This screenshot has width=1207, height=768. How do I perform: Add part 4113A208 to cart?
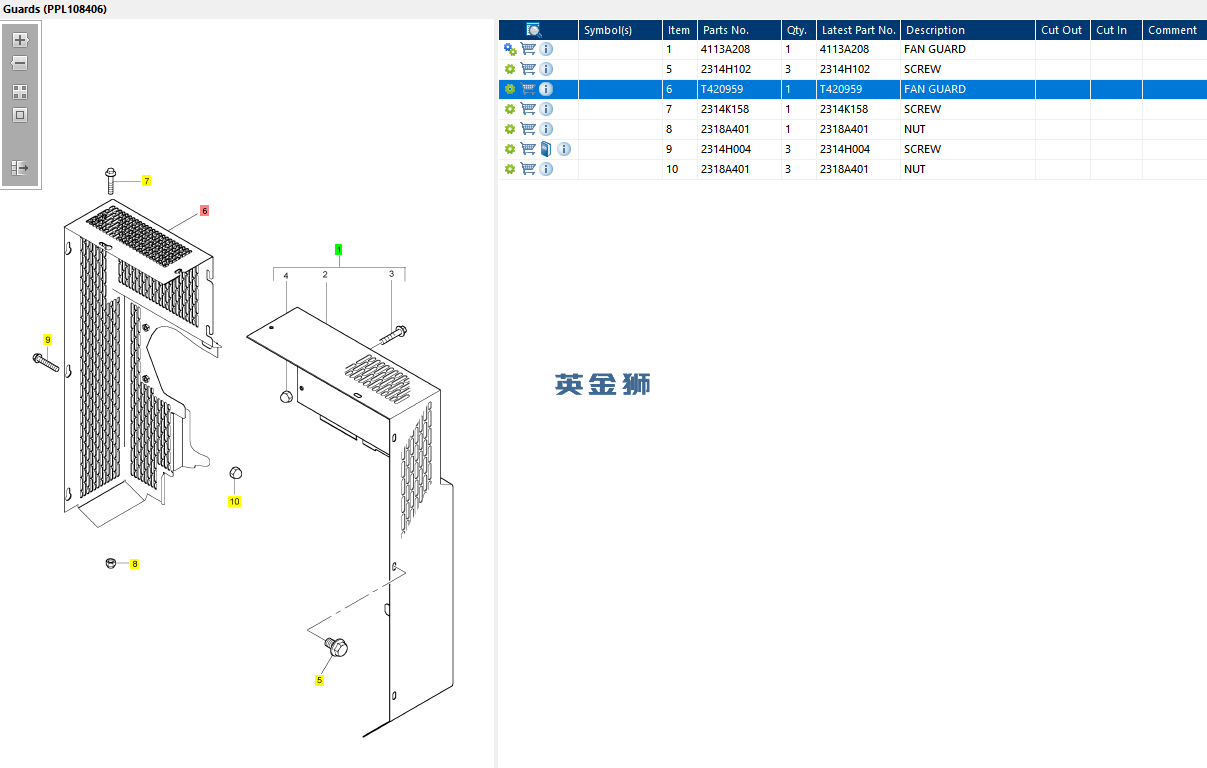coord(528,49)
